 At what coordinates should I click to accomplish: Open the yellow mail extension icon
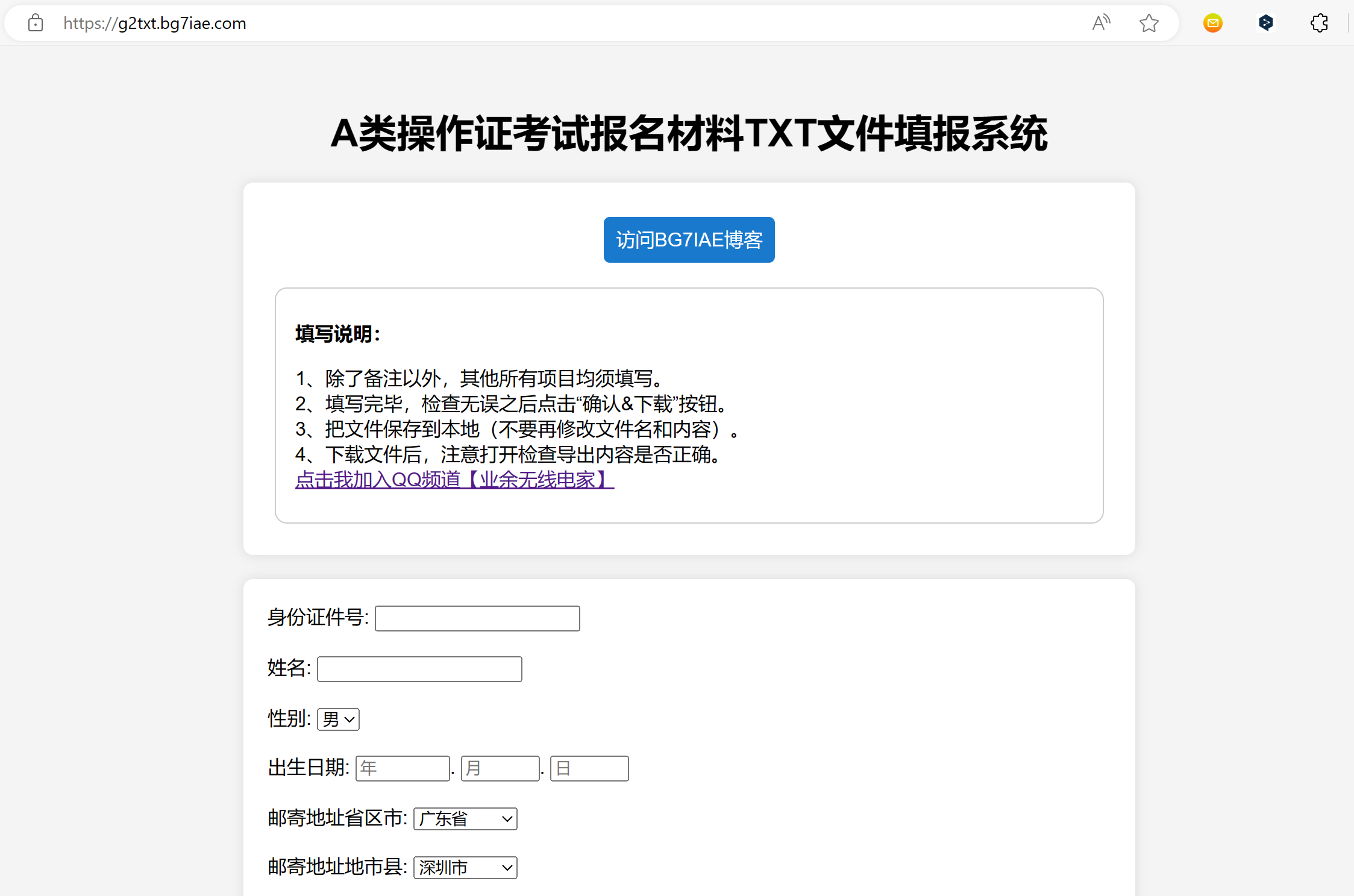tap(1212, 23)
